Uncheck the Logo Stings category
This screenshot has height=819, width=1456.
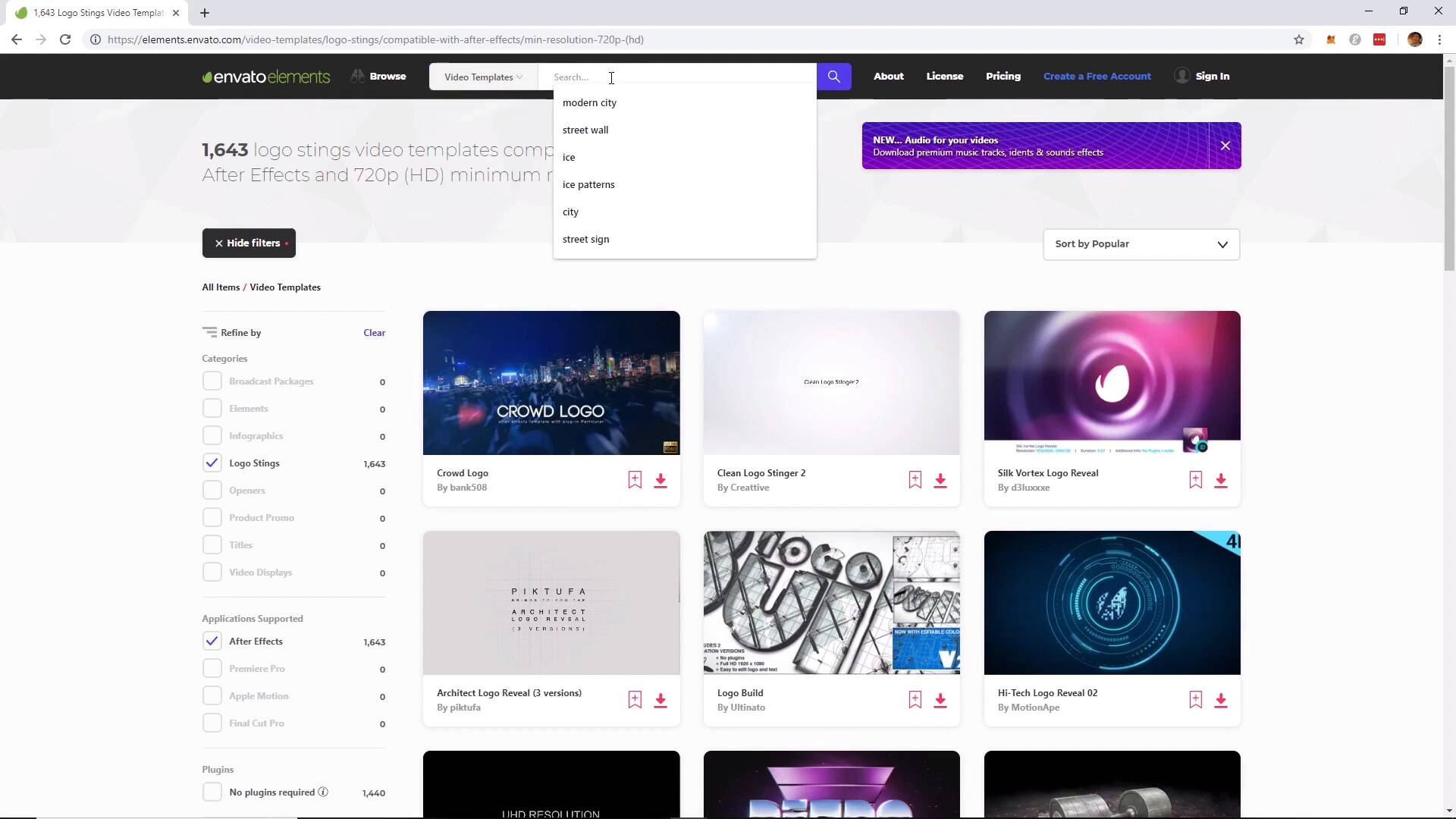[x=212, y=463]
